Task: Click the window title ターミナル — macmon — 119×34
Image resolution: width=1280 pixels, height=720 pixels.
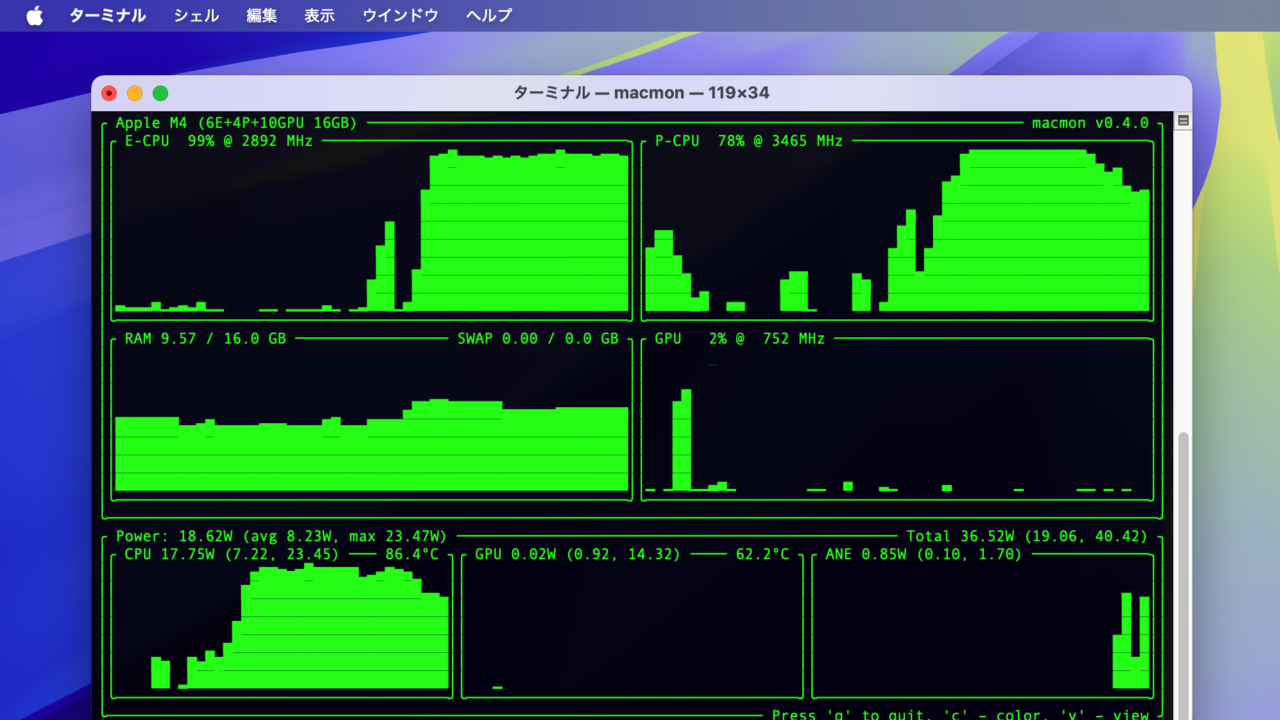Action: pyautogui.click(x=641, y=93)
